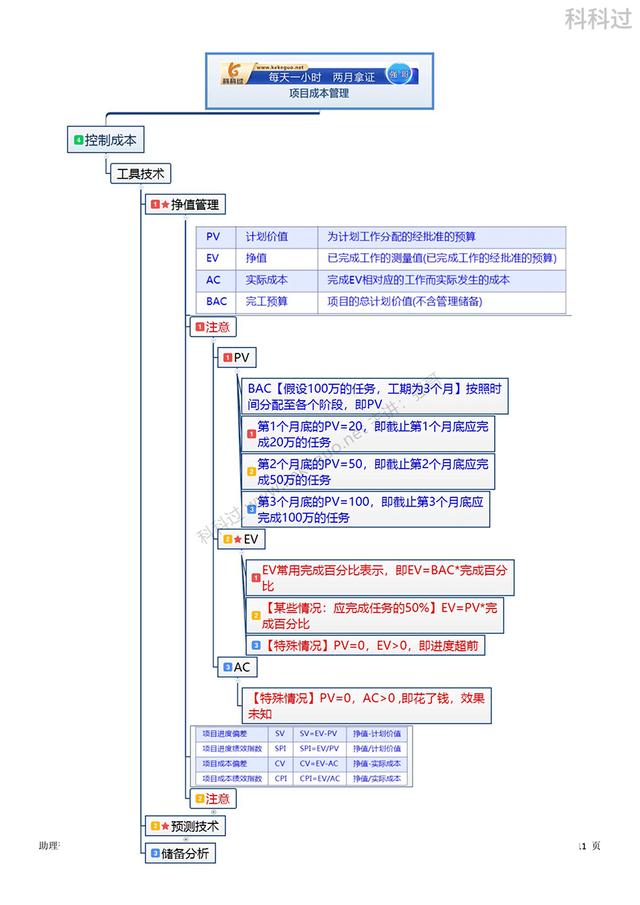640x905 pixels.
Task: Click priority 2 icon beside 【某些情况】 node
Action: click(x=256, y=615)
